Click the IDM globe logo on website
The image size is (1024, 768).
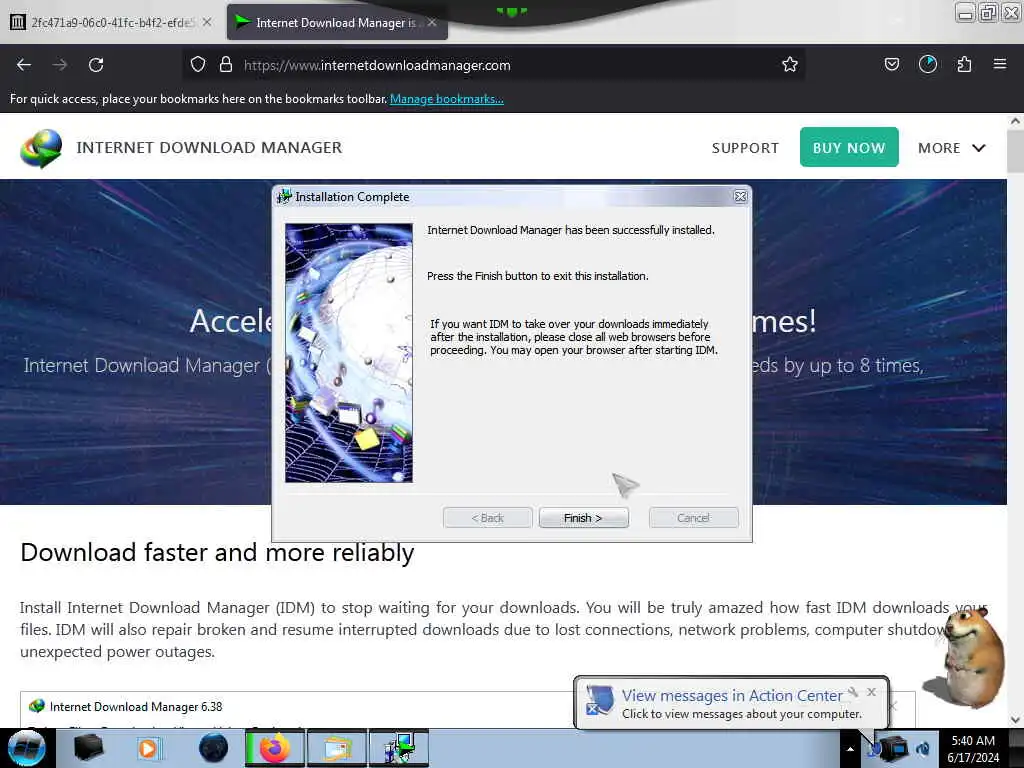41,148
